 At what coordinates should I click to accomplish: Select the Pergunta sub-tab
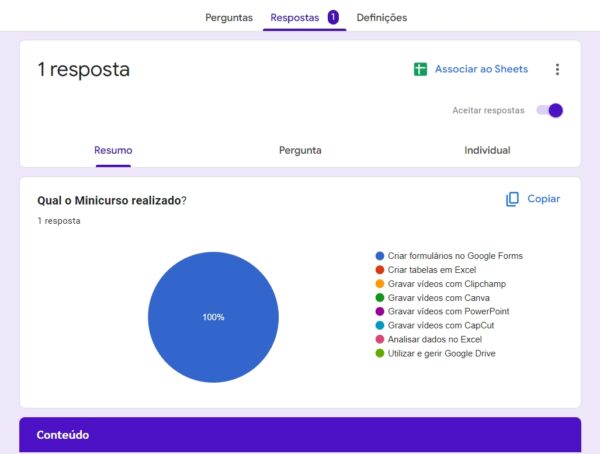(300, 150)
